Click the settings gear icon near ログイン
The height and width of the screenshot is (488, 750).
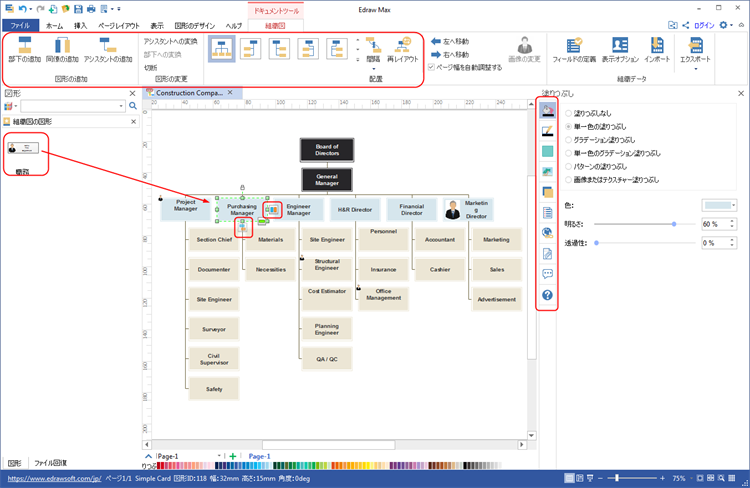(723, 25)
